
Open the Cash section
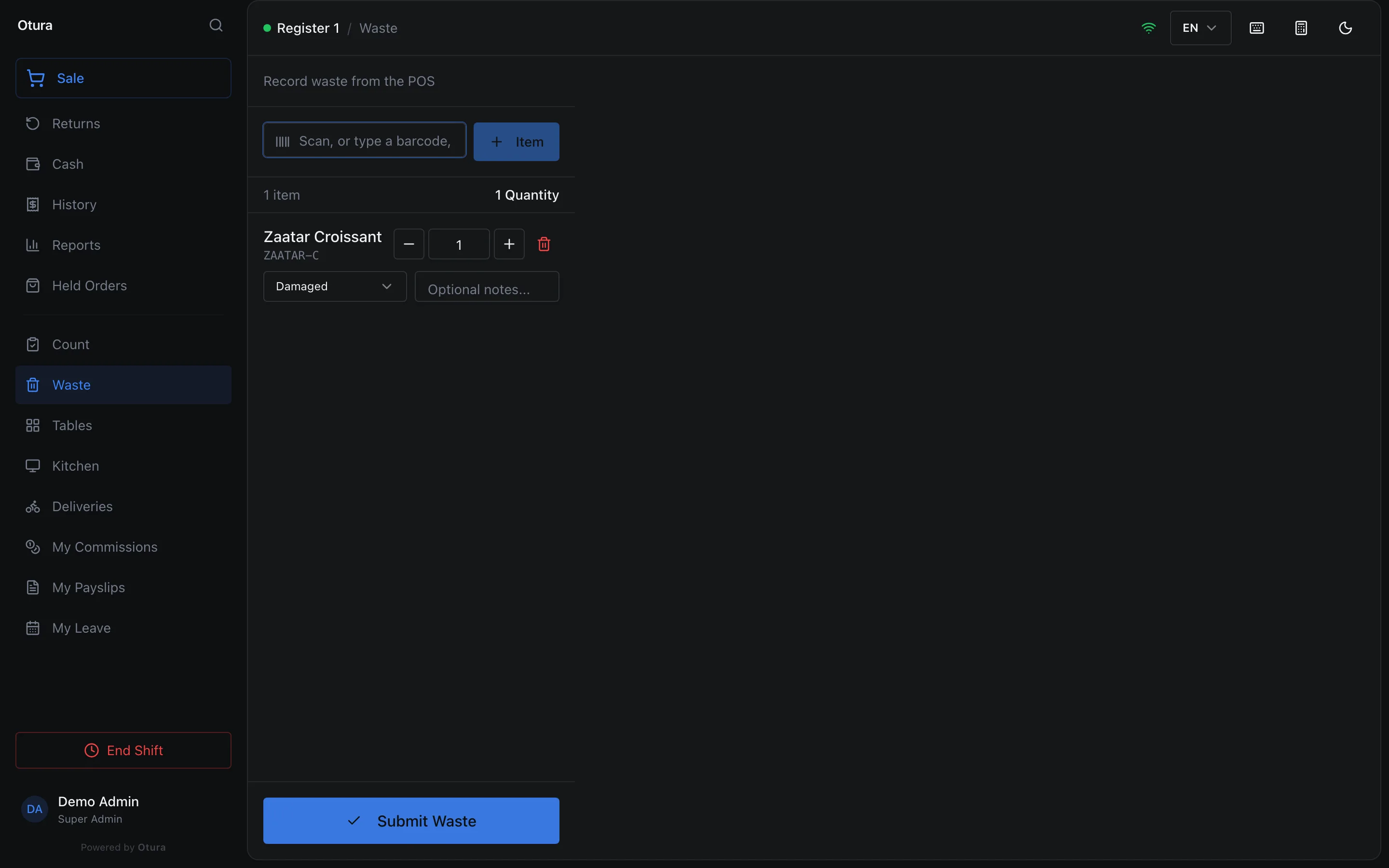pyautogui.click(x=123, y=164)
